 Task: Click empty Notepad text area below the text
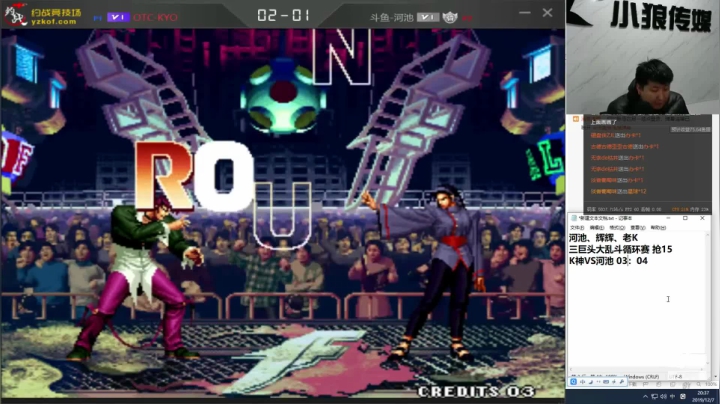pos(636,317)
